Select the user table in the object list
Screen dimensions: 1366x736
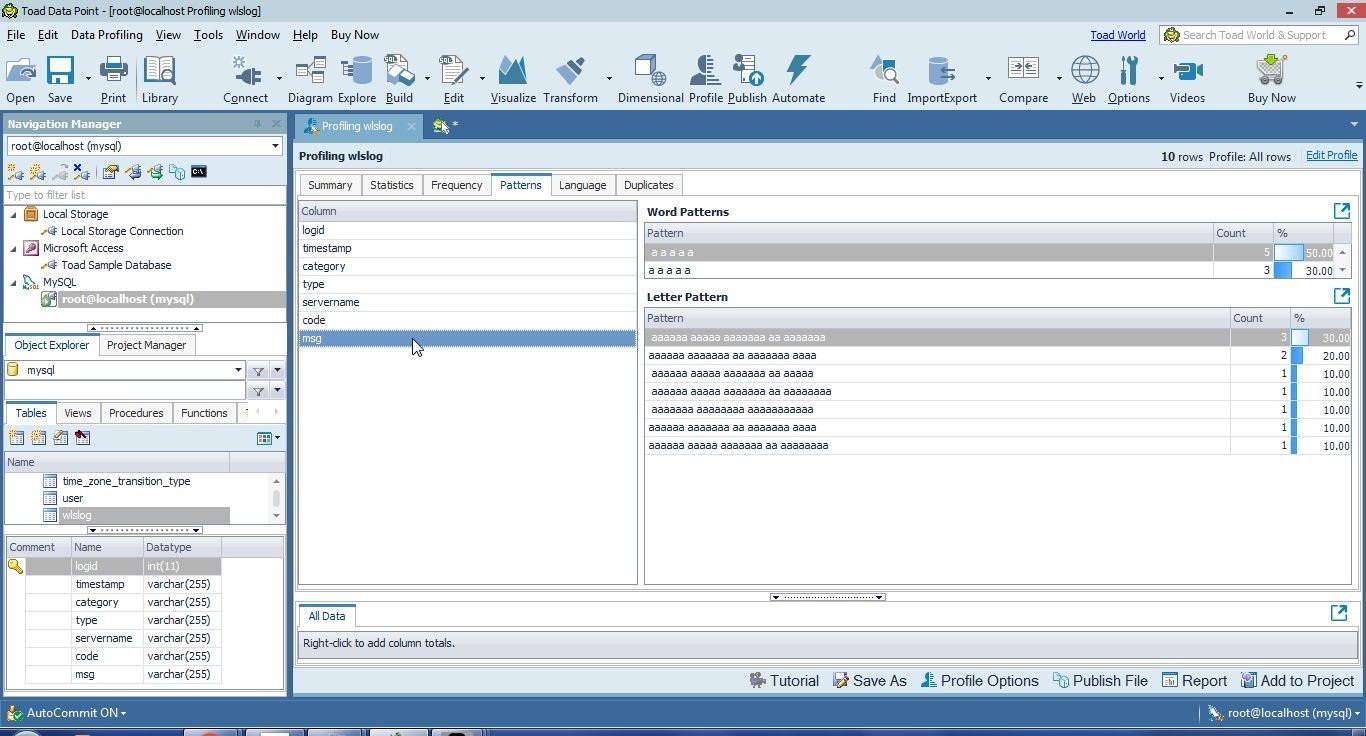(x=73, y=498)
